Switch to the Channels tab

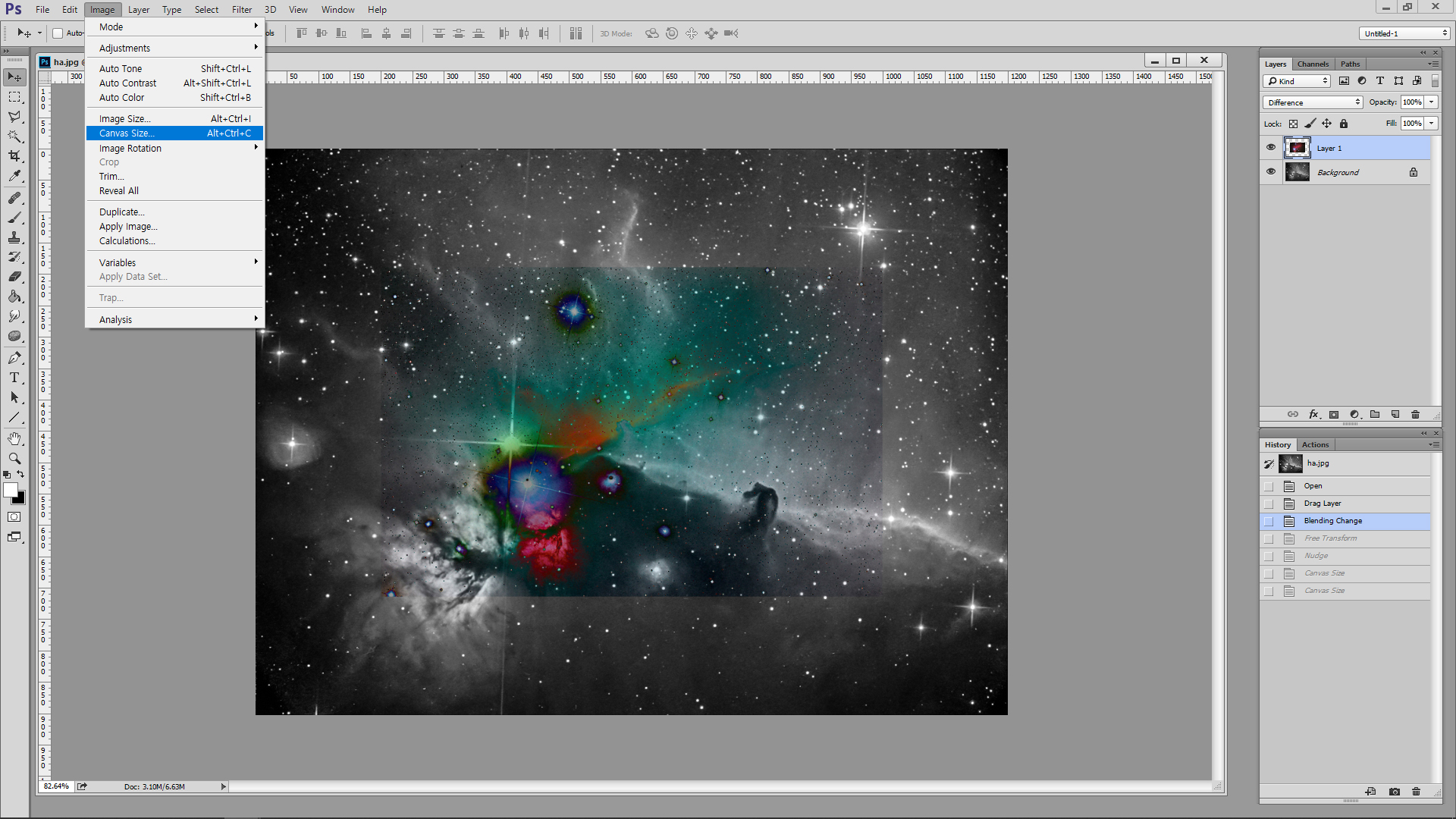point(1313,64)
